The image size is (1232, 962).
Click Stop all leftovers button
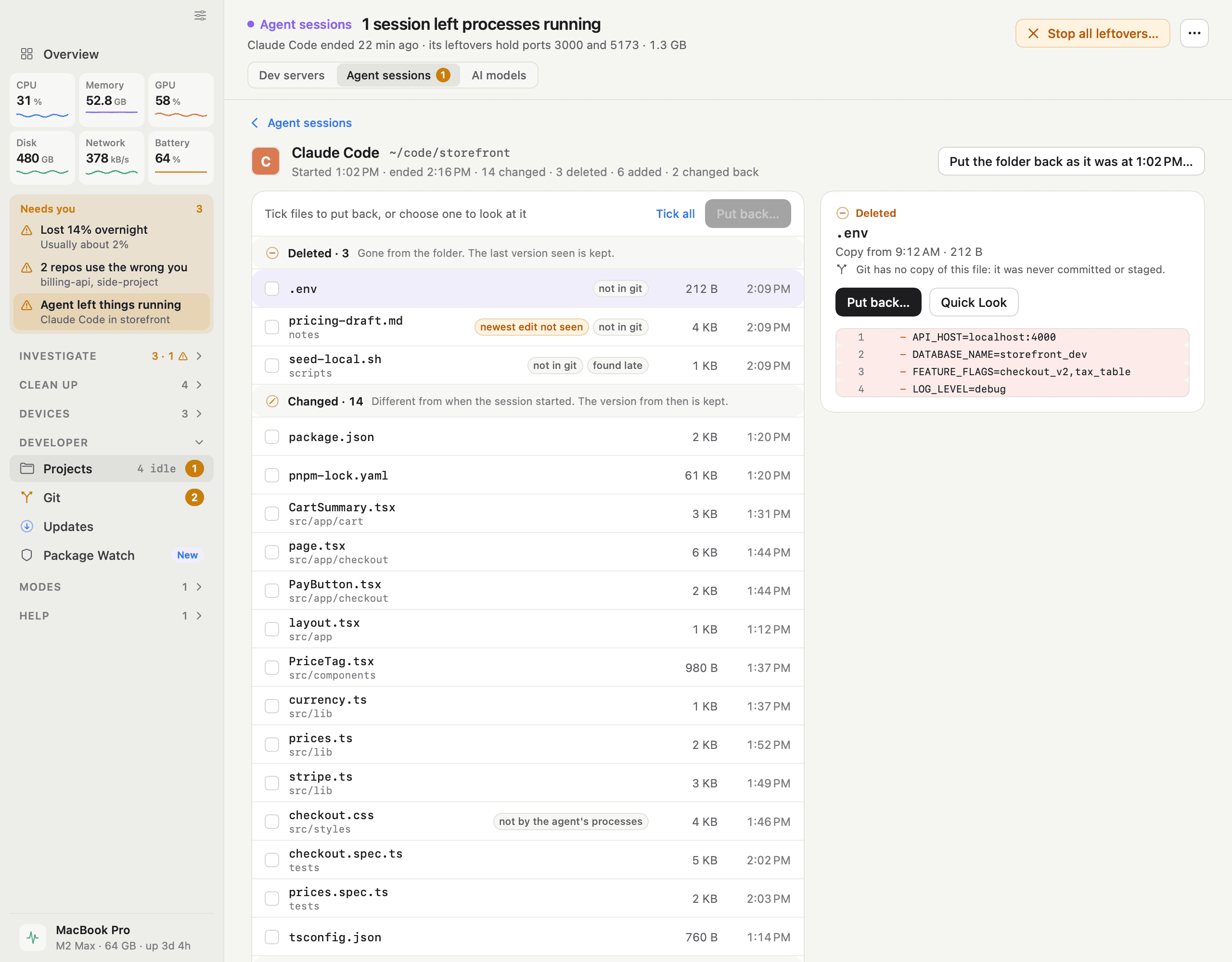coord(1092,33)
